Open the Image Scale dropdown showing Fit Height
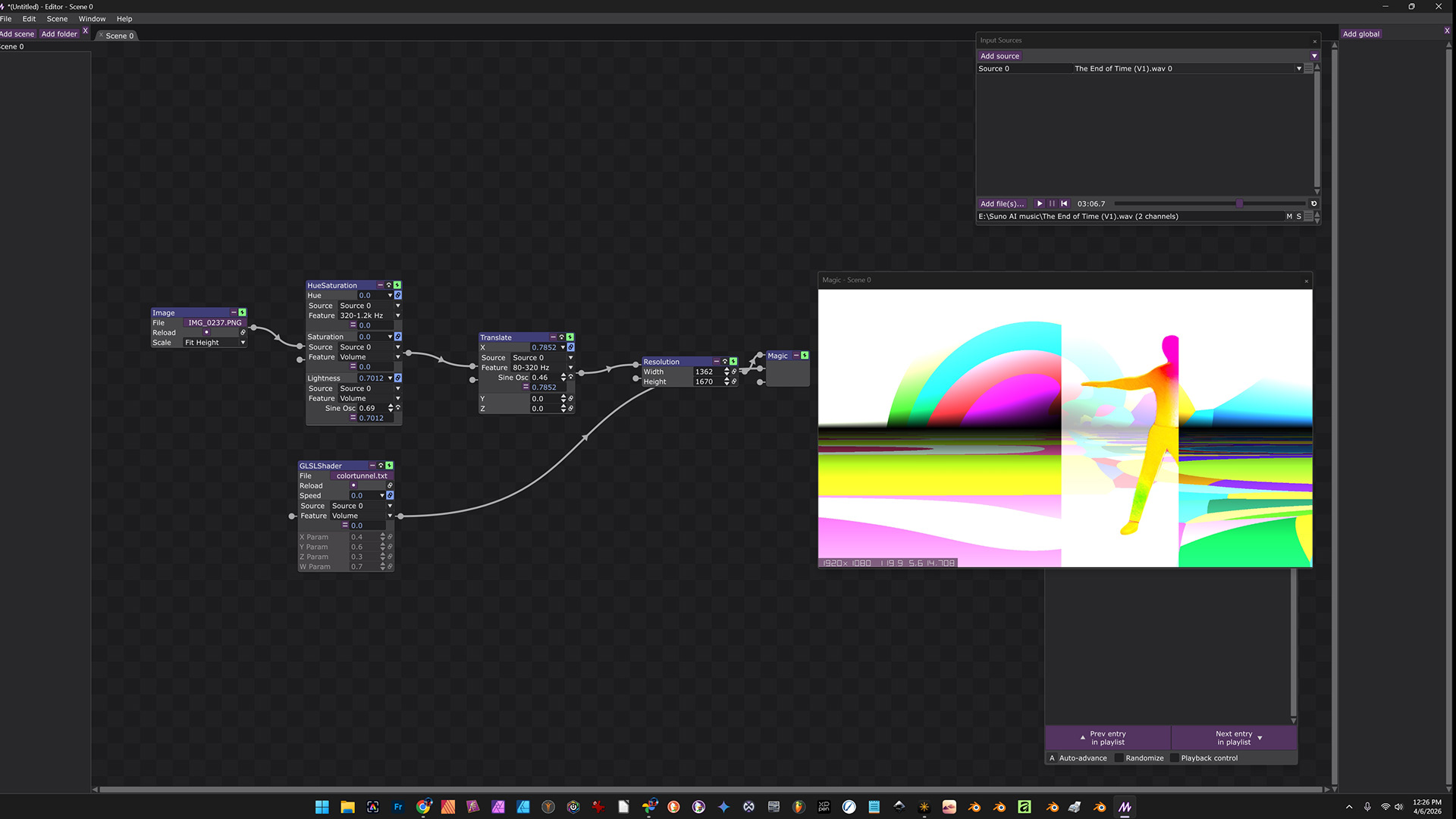Screen dimensions: 1456x819 click(215, 343)
